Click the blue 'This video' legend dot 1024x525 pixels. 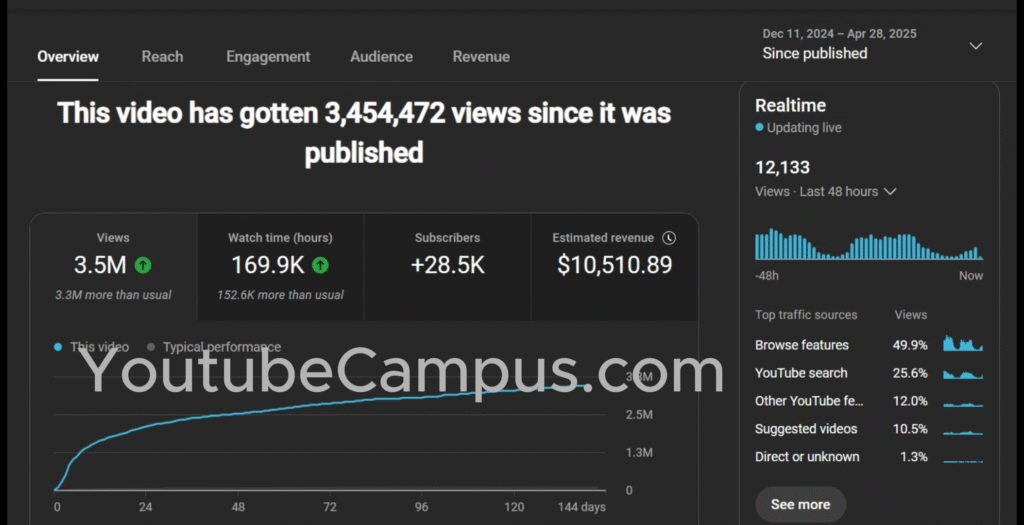[58, 347]
